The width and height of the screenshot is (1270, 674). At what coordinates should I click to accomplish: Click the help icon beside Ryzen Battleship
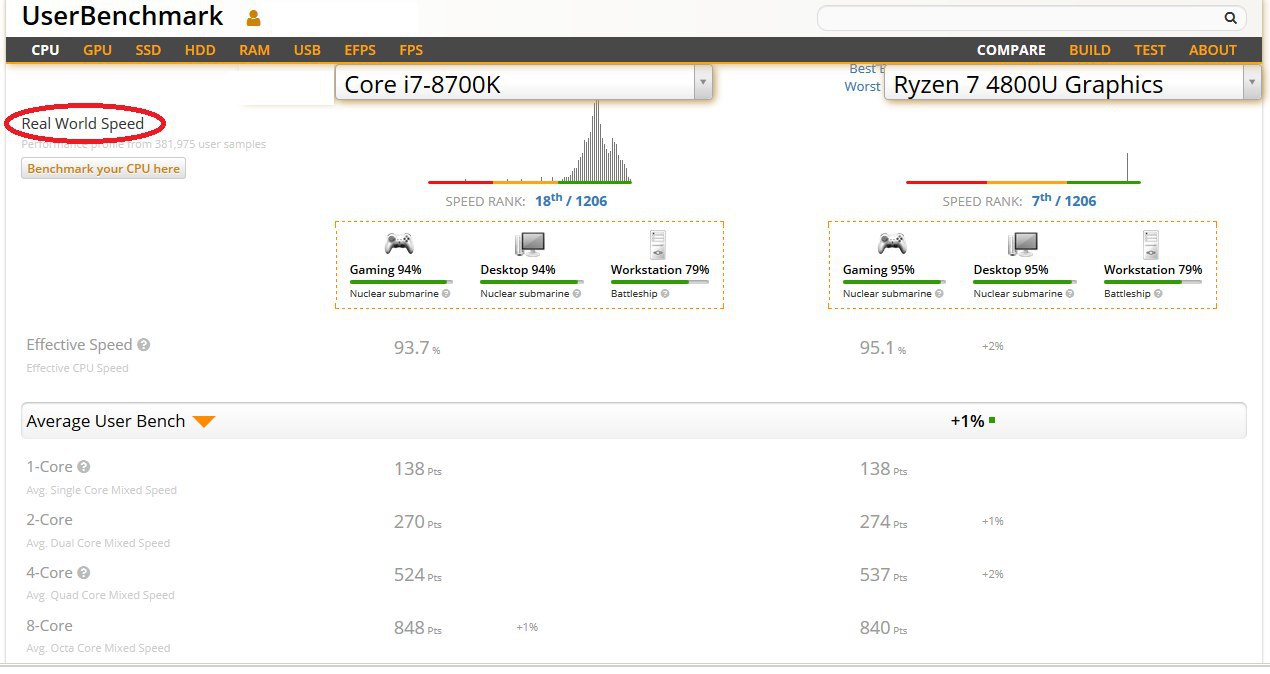point(1158,294)
